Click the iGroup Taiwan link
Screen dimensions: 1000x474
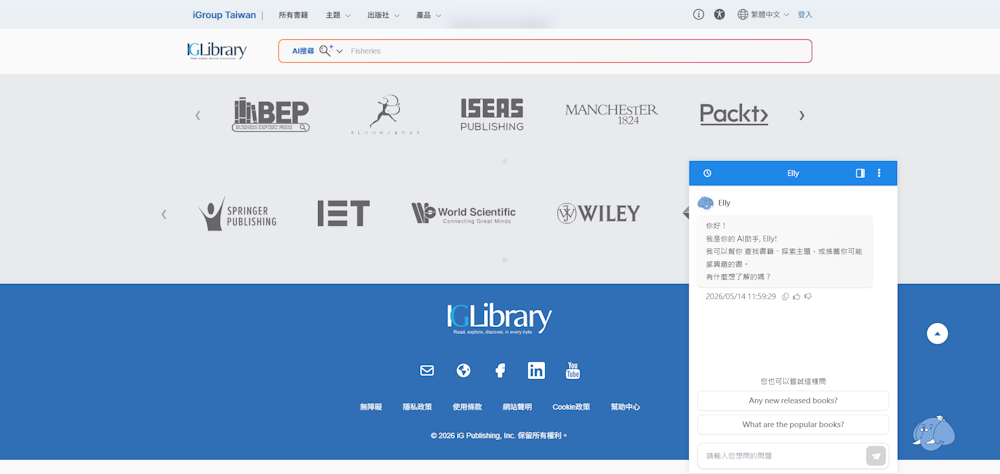[224, 15]
